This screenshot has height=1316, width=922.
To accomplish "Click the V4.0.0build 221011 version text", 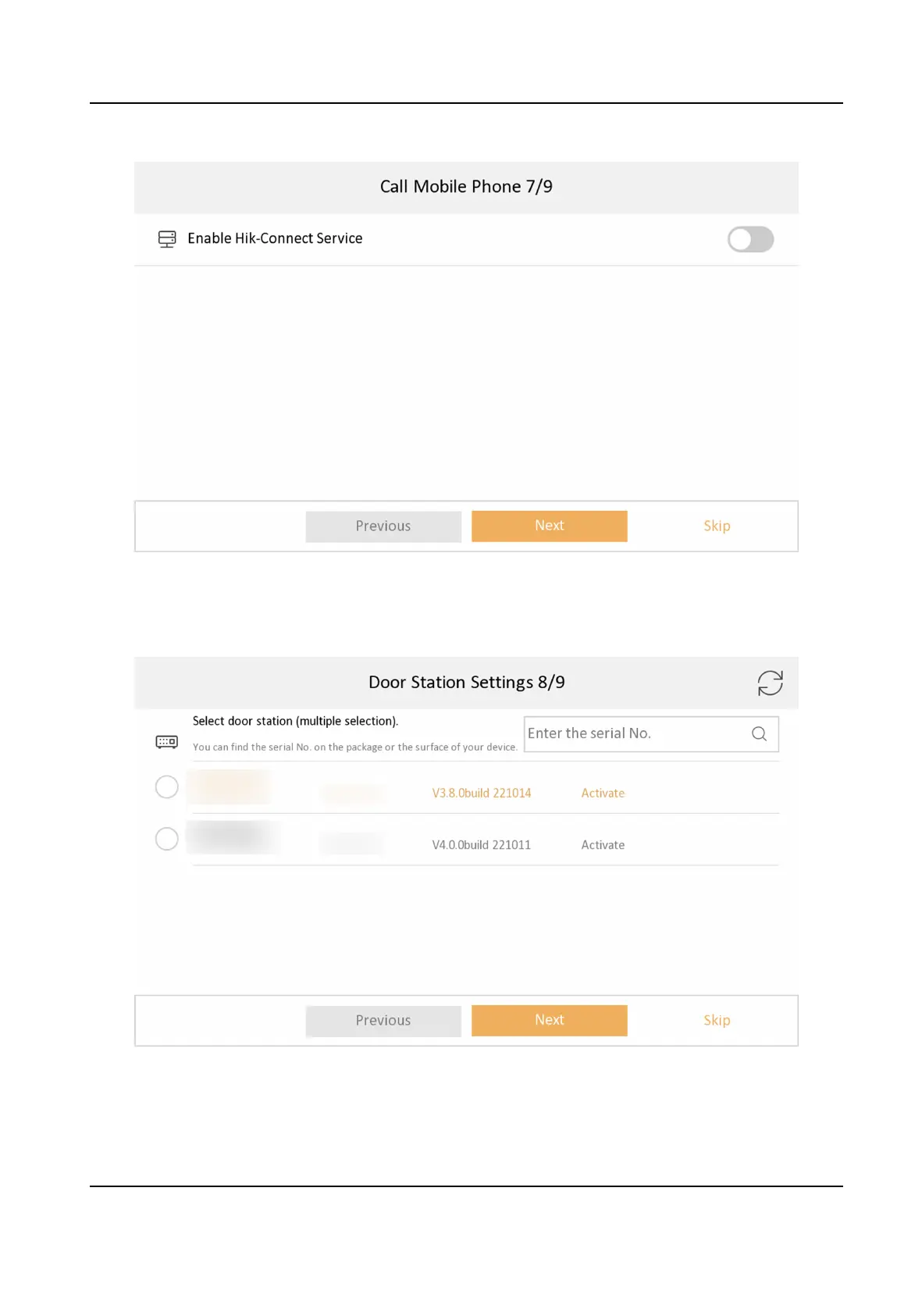I will (482, 845).
